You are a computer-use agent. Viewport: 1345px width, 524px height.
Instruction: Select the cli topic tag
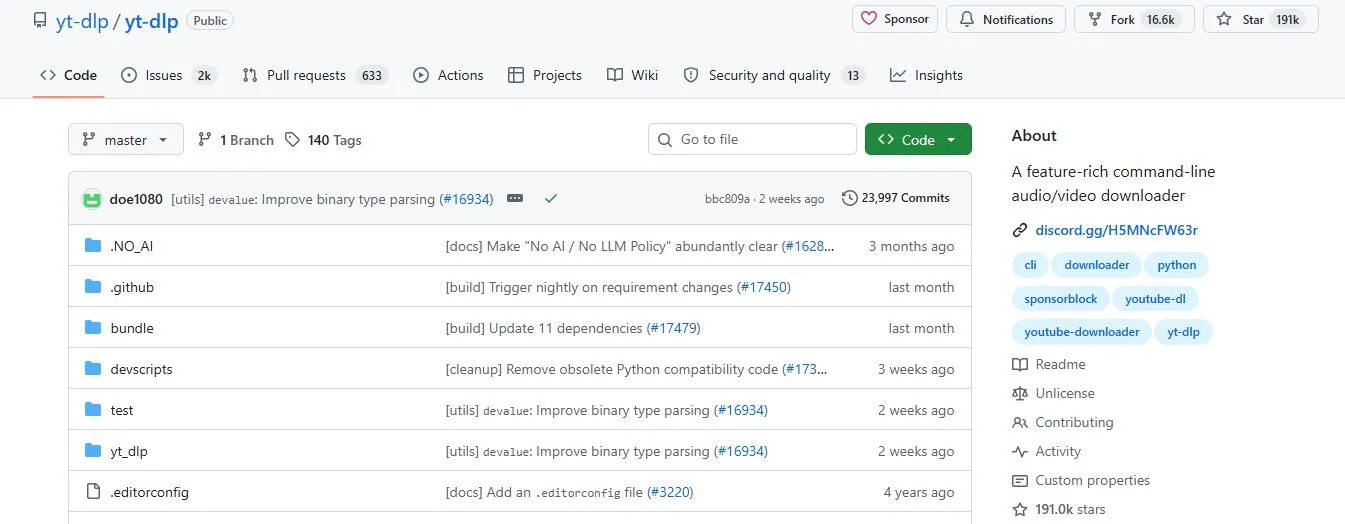(1030, 265)
